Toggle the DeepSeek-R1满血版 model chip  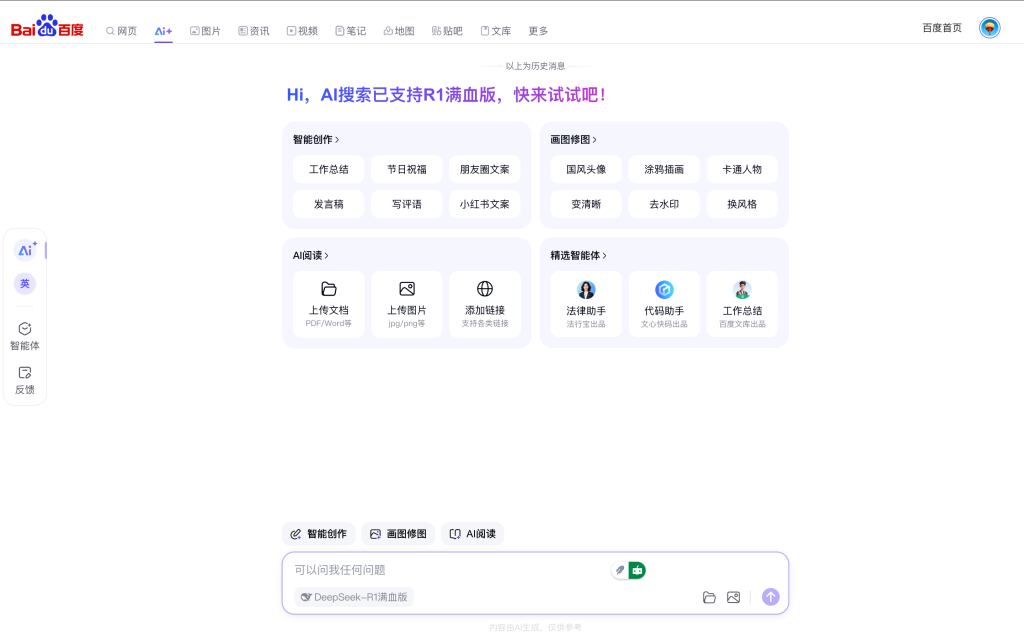(x=354, y=597)
